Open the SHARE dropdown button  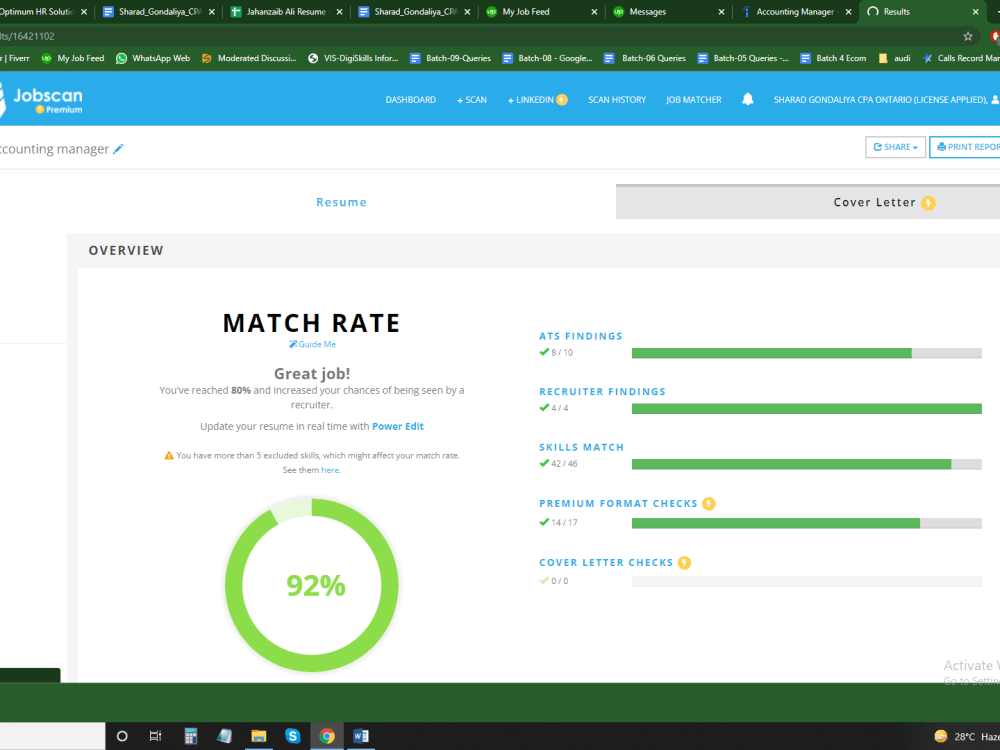tap(895, 147)
